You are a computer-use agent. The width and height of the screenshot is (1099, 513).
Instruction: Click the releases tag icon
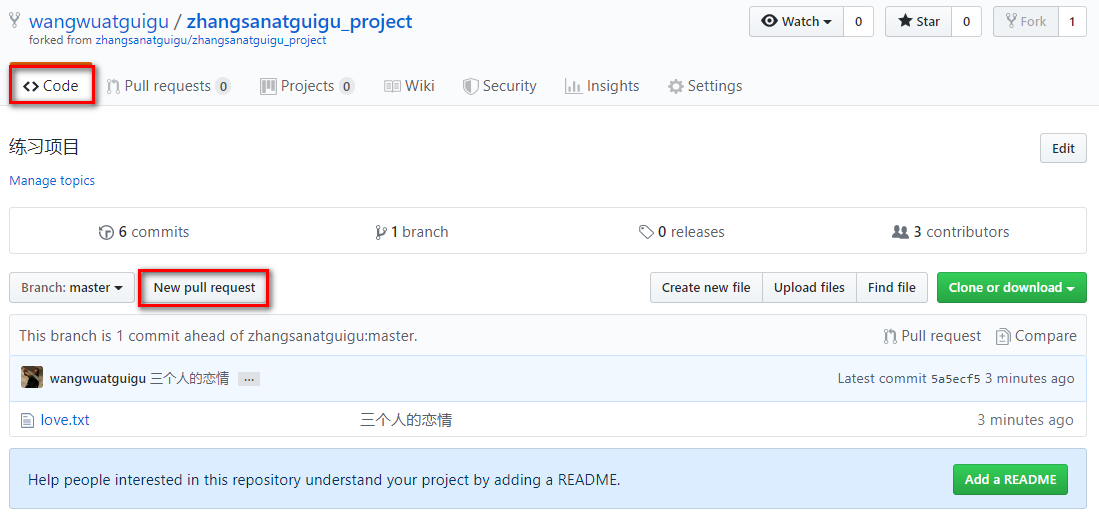pyautogui.click(x=646, y=232)
